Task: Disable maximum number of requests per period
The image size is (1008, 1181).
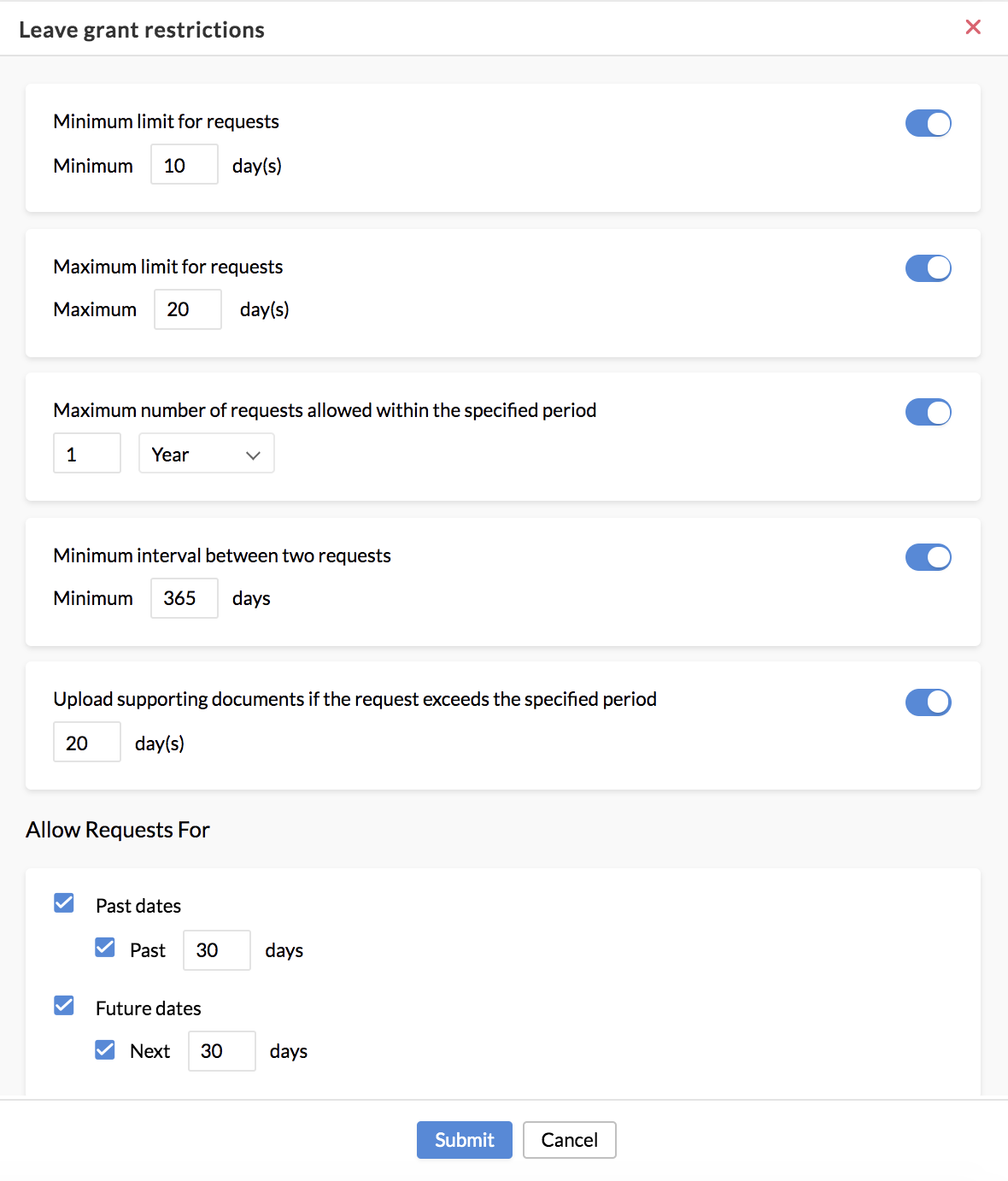Action: 928,412
